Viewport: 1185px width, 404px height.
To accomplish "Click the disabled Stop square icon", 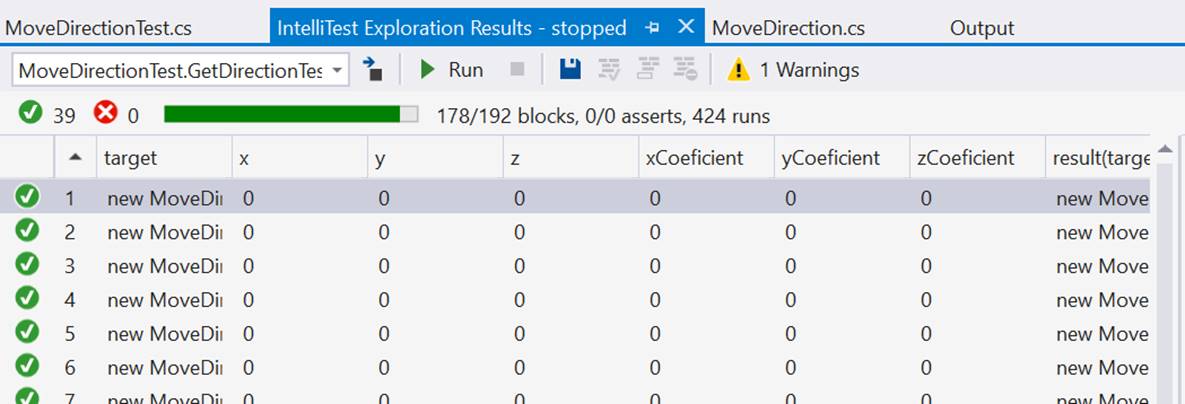I will (x=517, y=70).
